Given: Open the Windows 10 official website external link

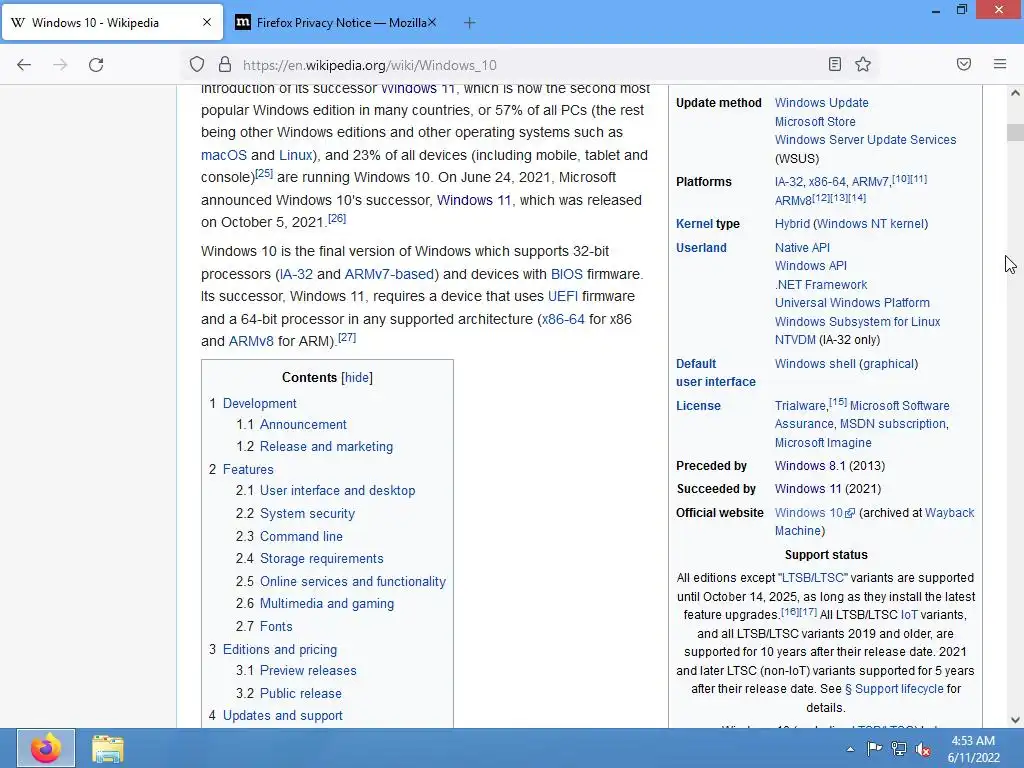Looking at the screenshot, I should tap(814, 513).
